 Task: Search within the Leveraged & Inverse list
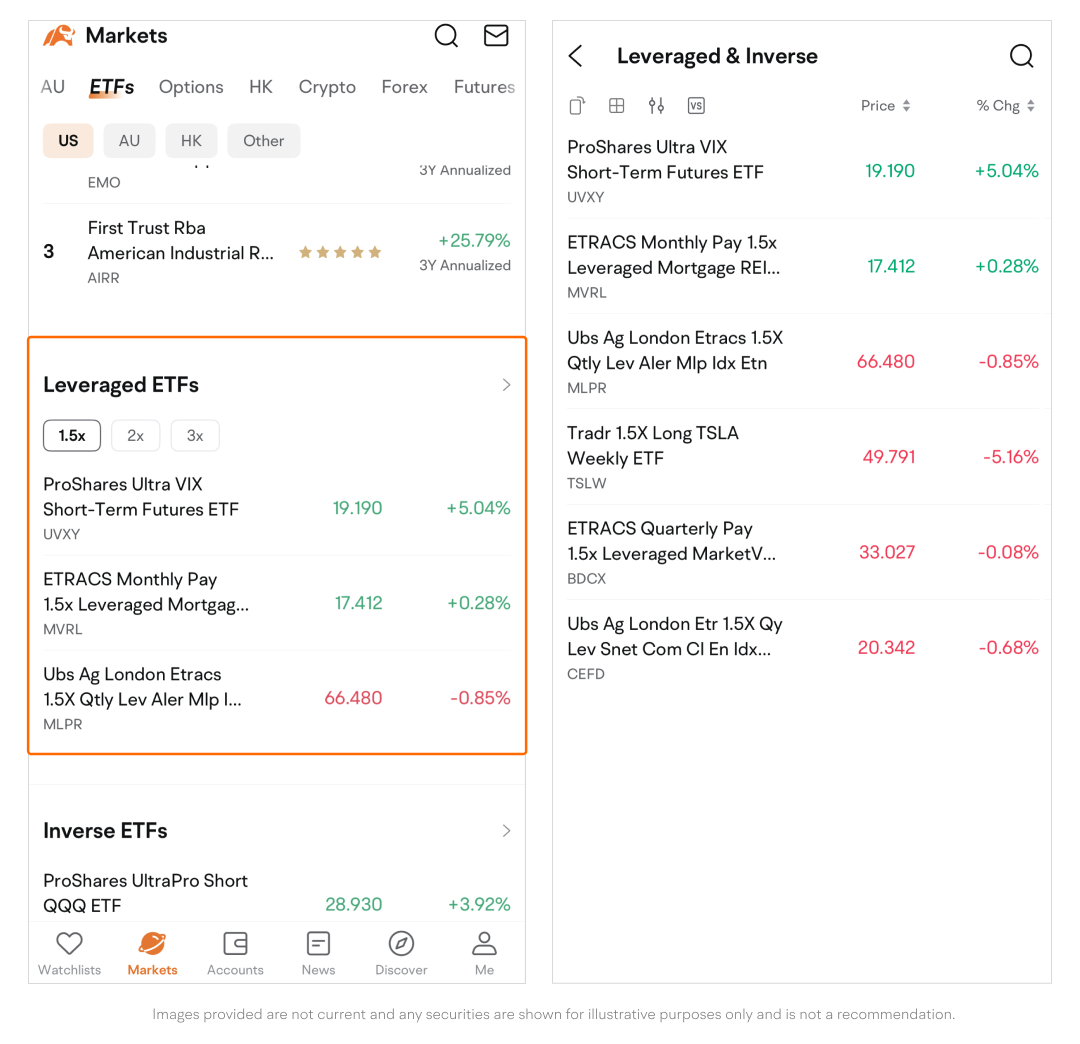pos(1021,57)
